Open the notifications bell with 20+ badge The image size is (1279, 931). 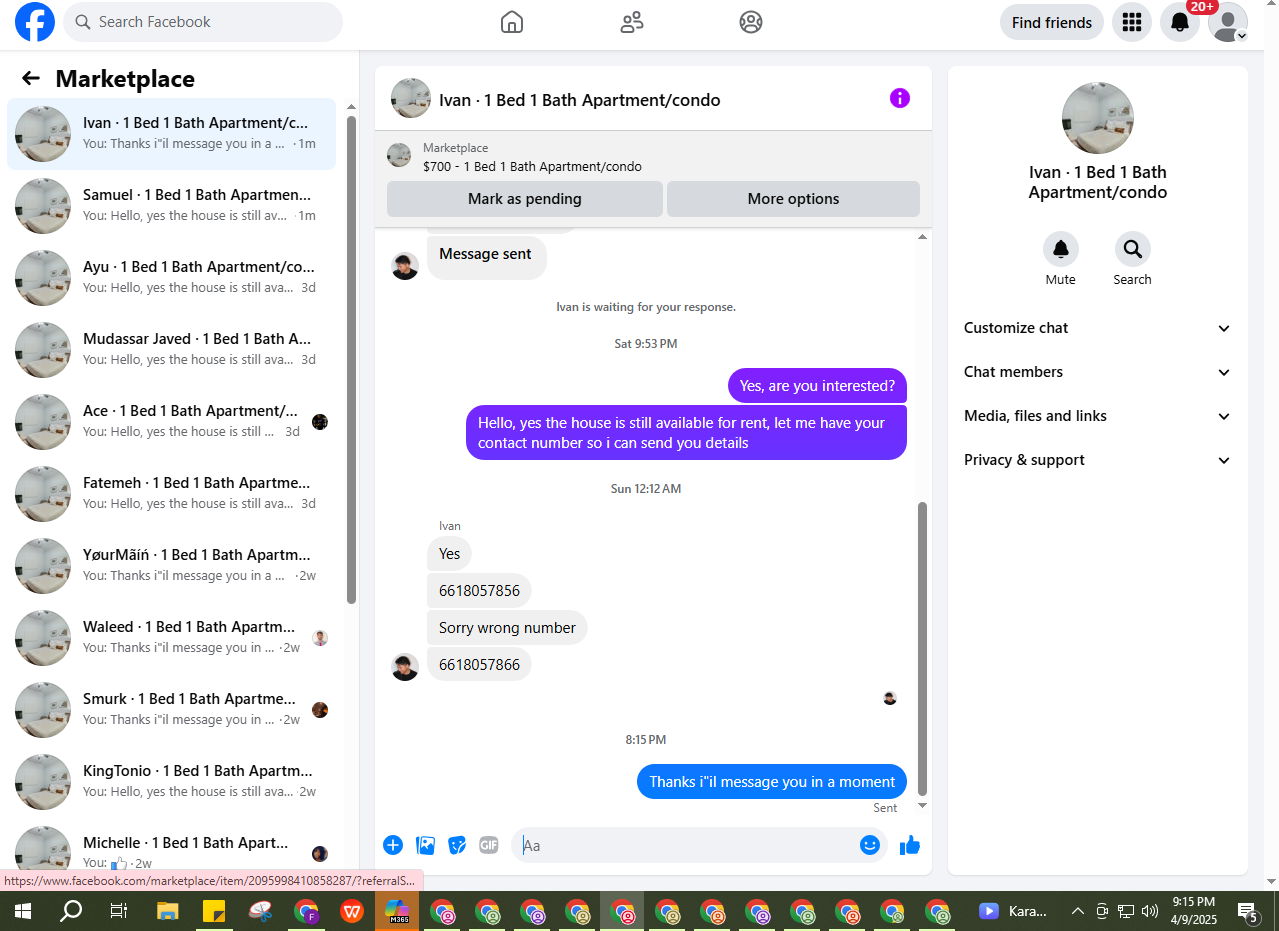[1180, 22]
